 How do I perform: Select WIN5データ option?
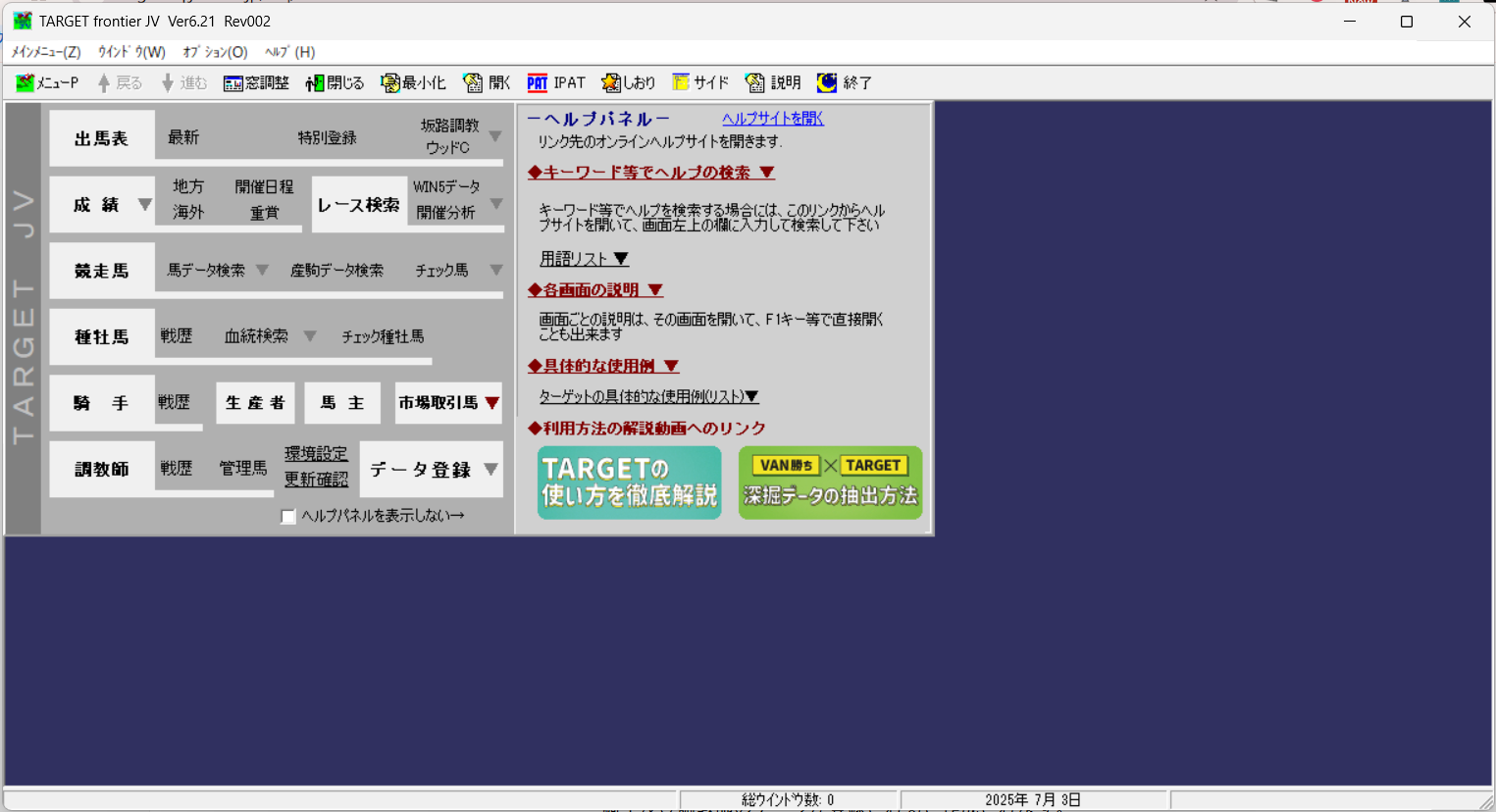point(446,186)
